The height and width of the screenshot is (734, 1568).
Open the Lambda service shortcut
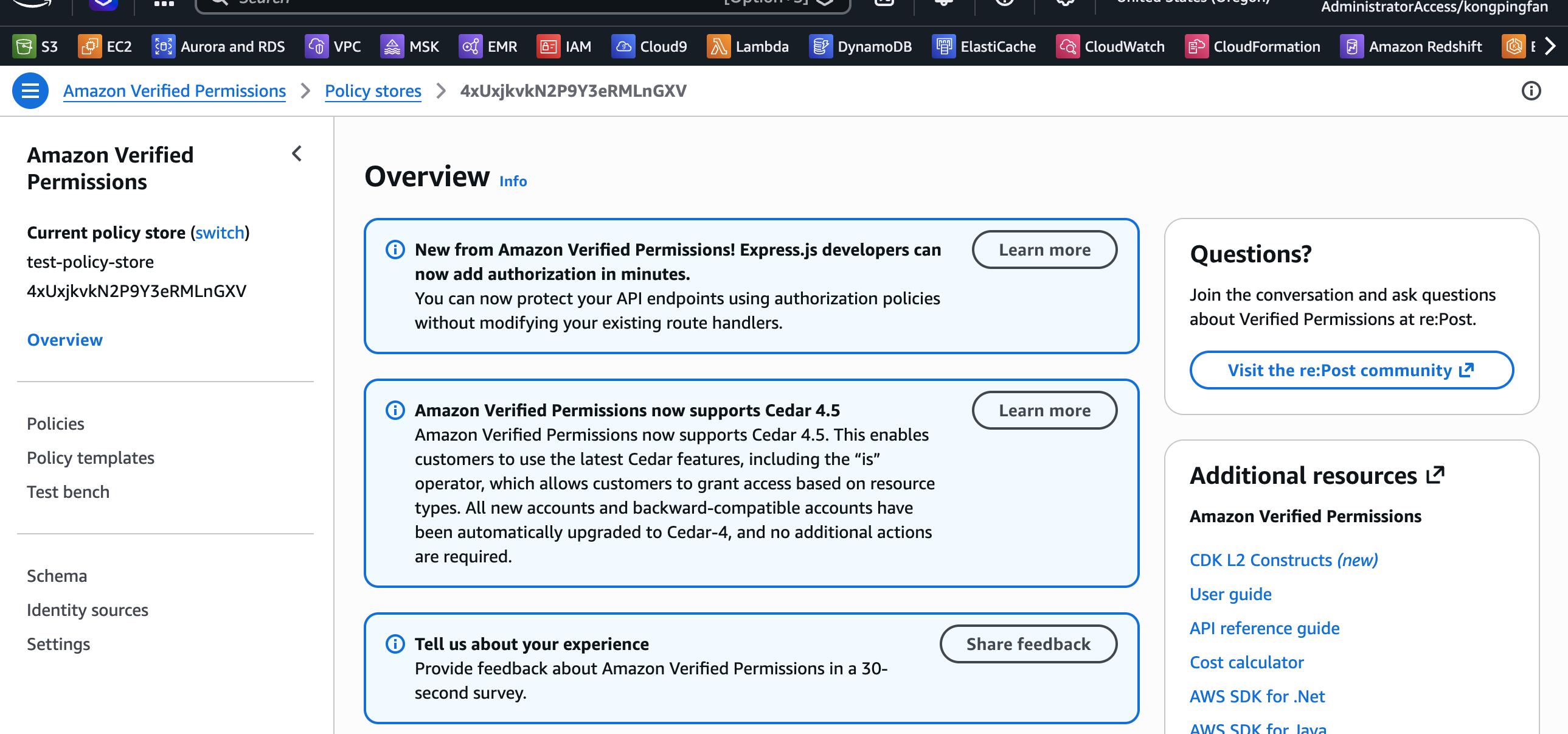(718, 46)
